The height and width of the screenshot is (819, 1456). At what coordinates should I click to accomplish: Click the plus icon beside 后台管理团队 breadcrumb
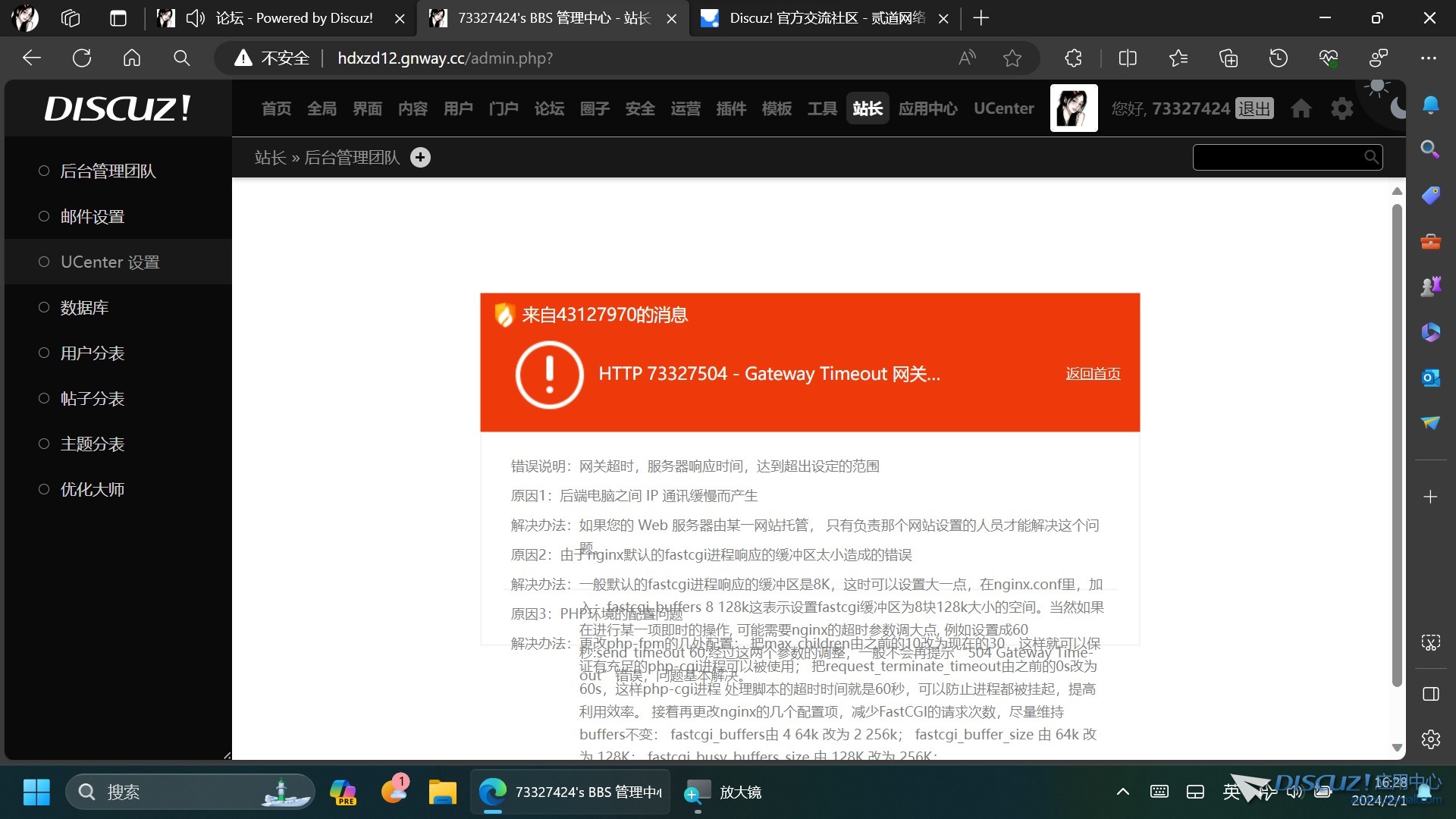(420, 157)
